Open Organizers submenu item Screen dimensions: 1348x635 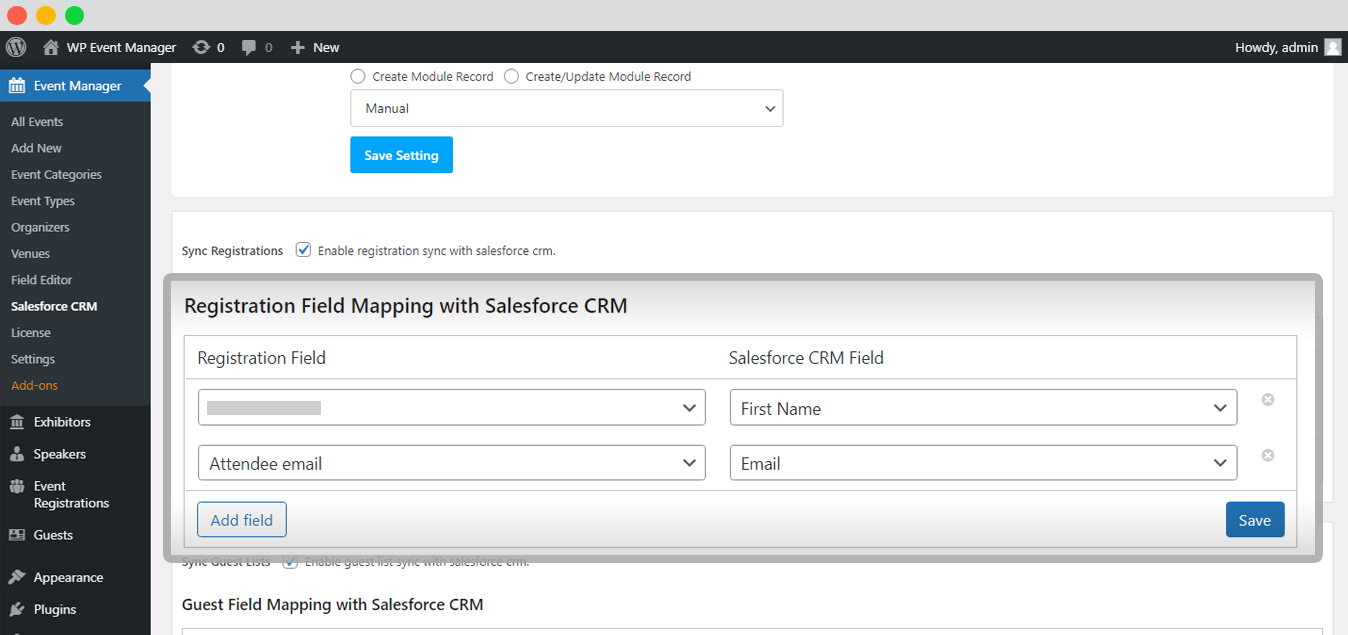(x=40, y=227)
